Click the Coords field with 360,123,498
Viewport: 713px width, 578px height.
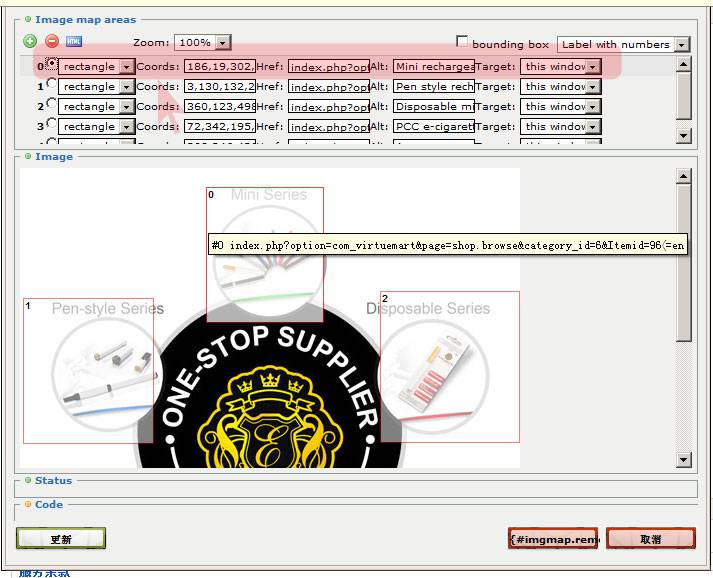220,106
